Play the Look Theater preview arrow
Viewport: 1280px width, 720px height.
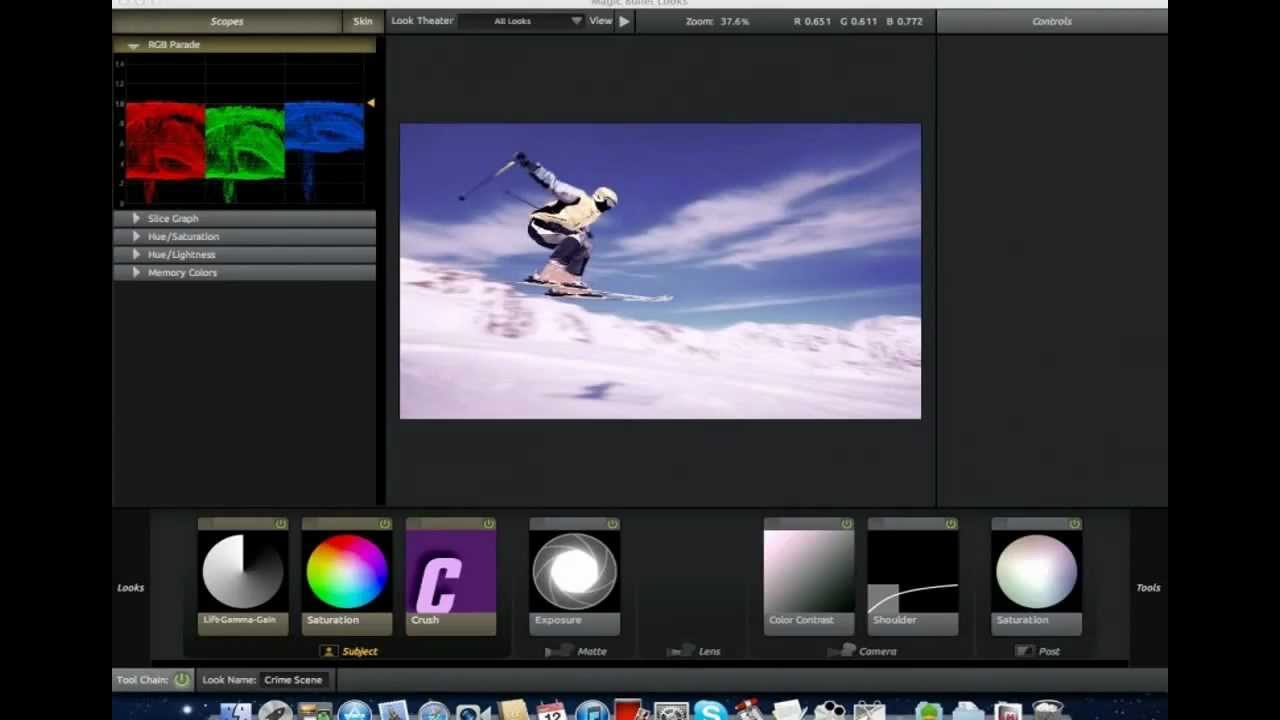624,21
